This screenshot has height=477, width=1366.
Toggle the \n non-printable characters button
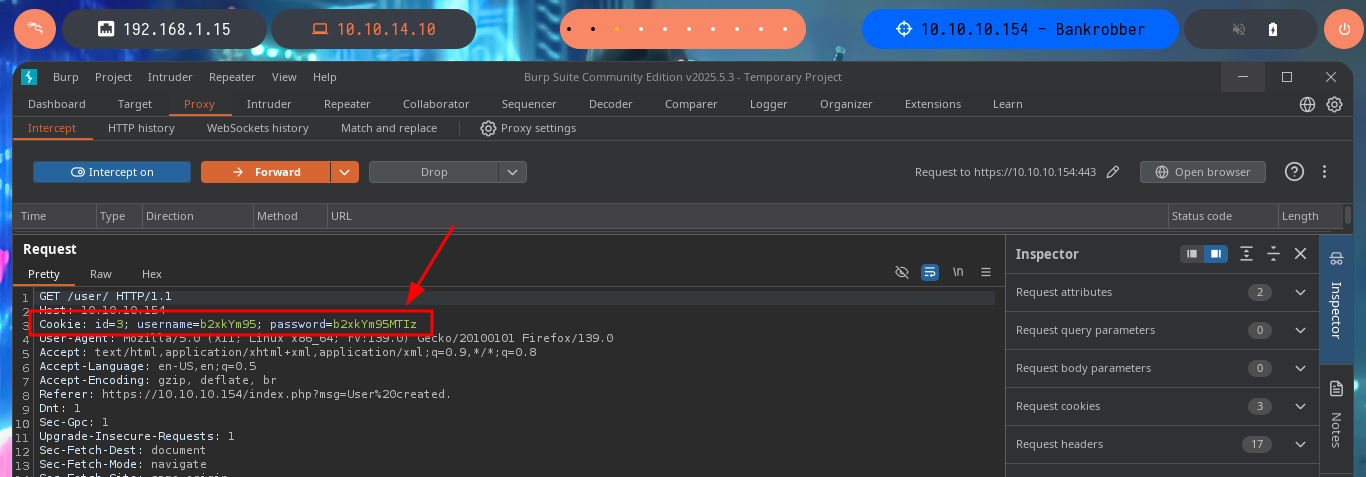coord(958,272)
